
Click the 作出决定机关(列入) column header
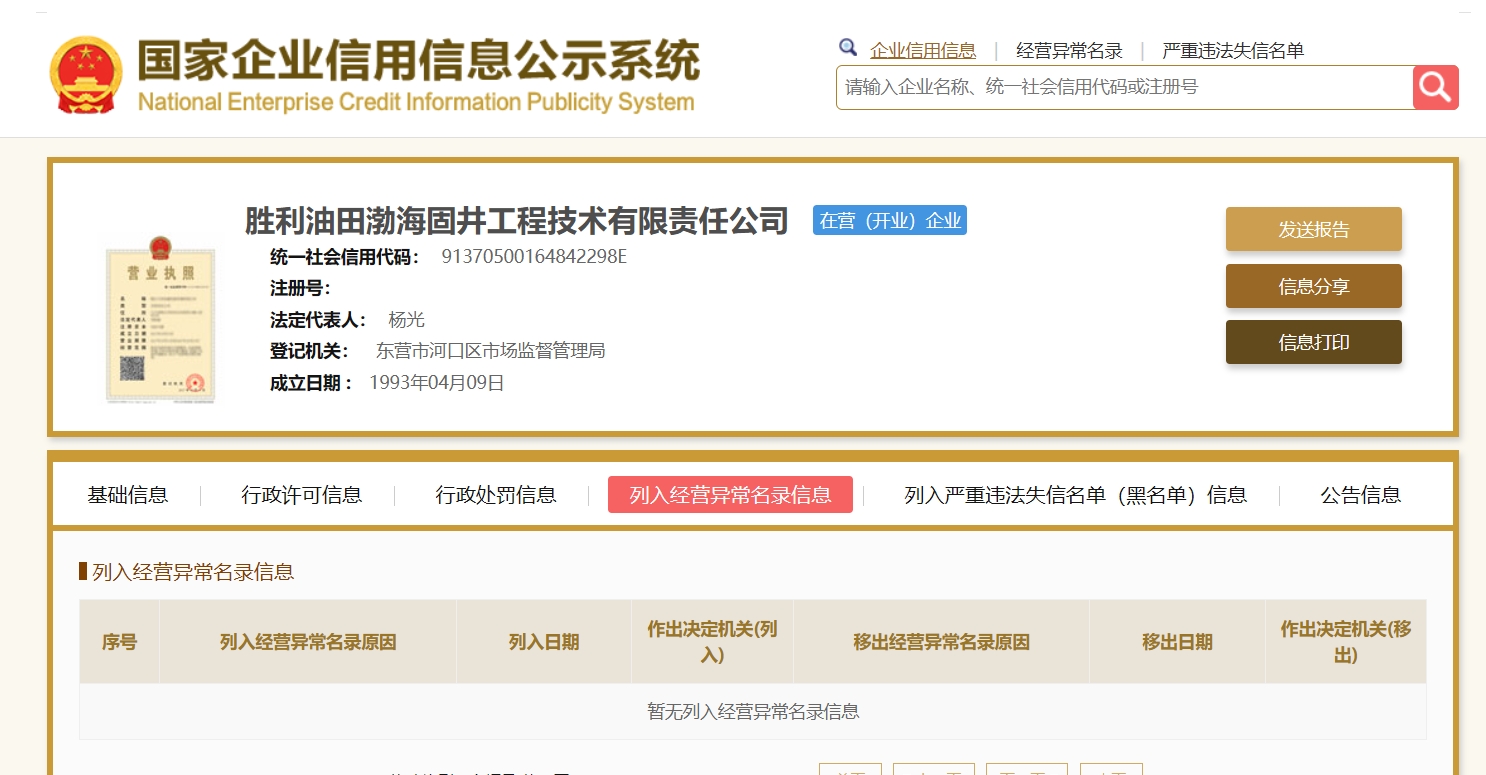tap(712, 642)
